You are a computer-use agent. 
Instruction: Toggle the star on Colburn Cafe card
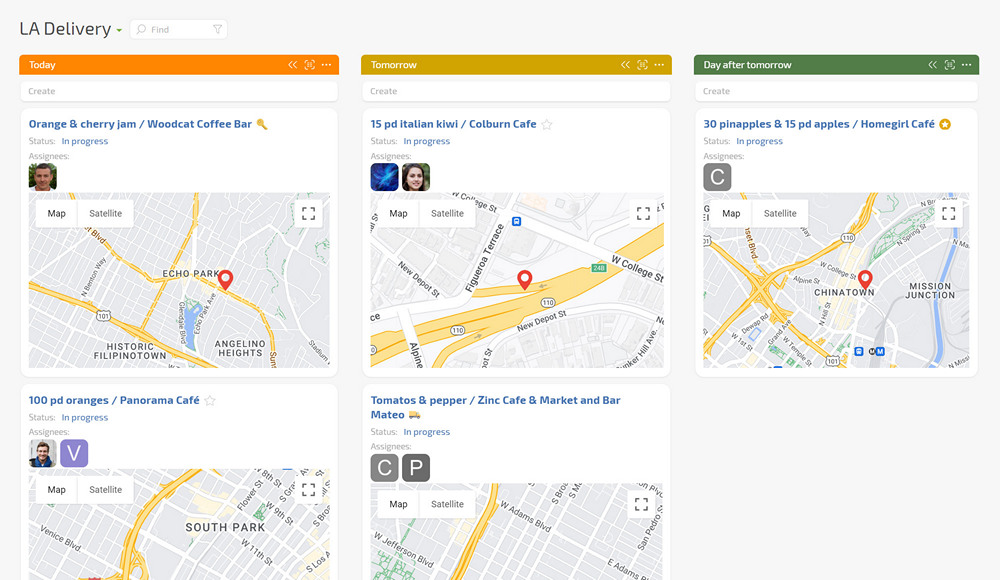(x=547, y=125)
